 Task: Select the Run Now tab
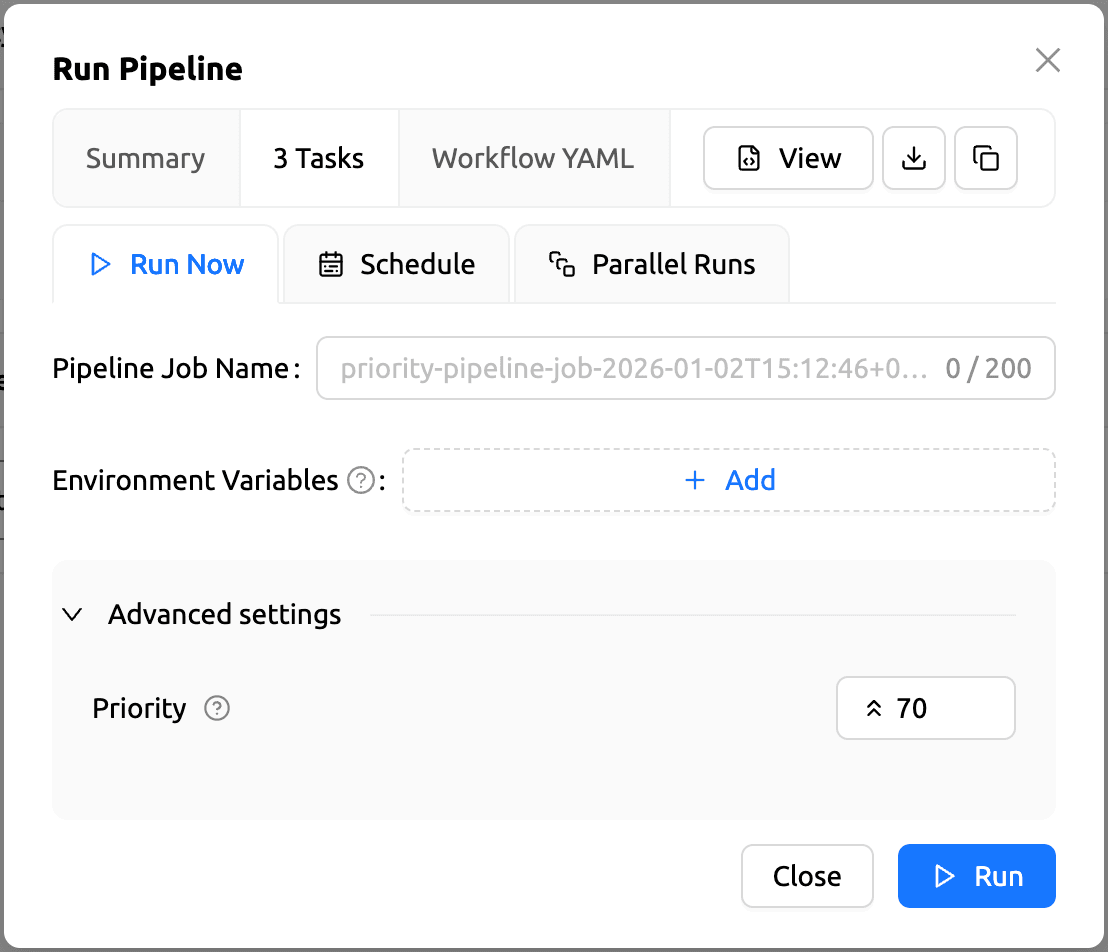166,264
